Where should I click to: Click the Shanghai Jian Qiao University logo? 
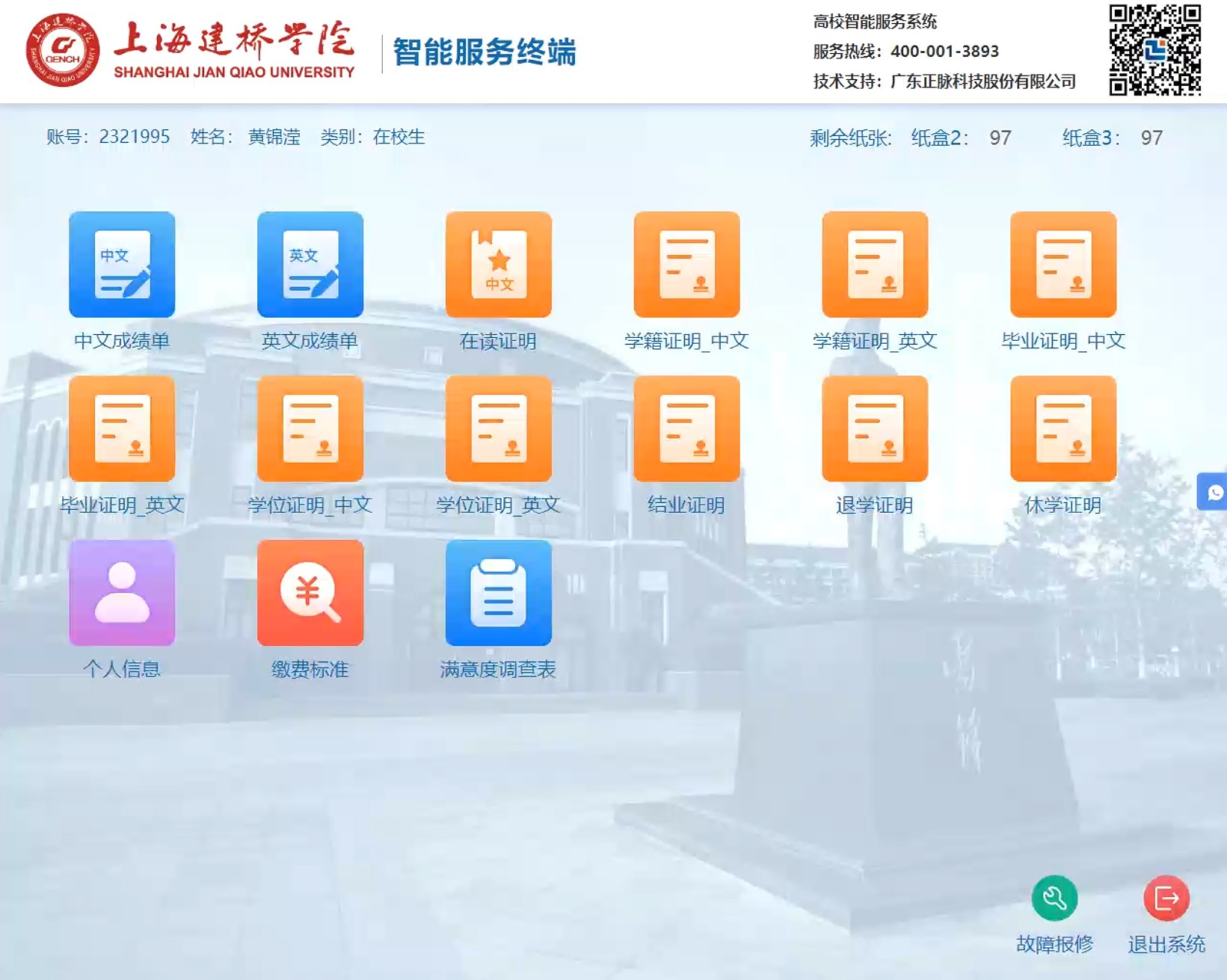pyautogui.click(x=63, y=50)
